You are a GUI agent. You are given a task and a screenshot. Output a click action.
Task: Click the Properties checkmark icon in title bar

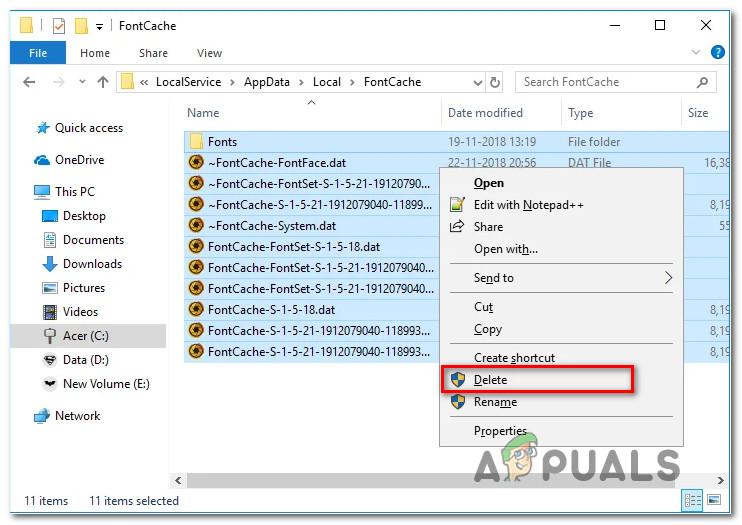pos(59,26)
